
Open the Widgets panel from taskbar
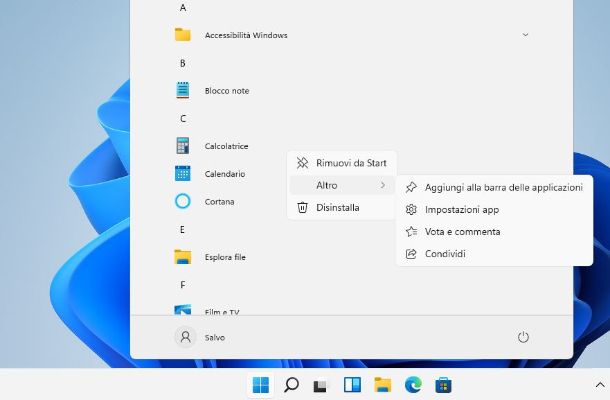coord(352,385)
